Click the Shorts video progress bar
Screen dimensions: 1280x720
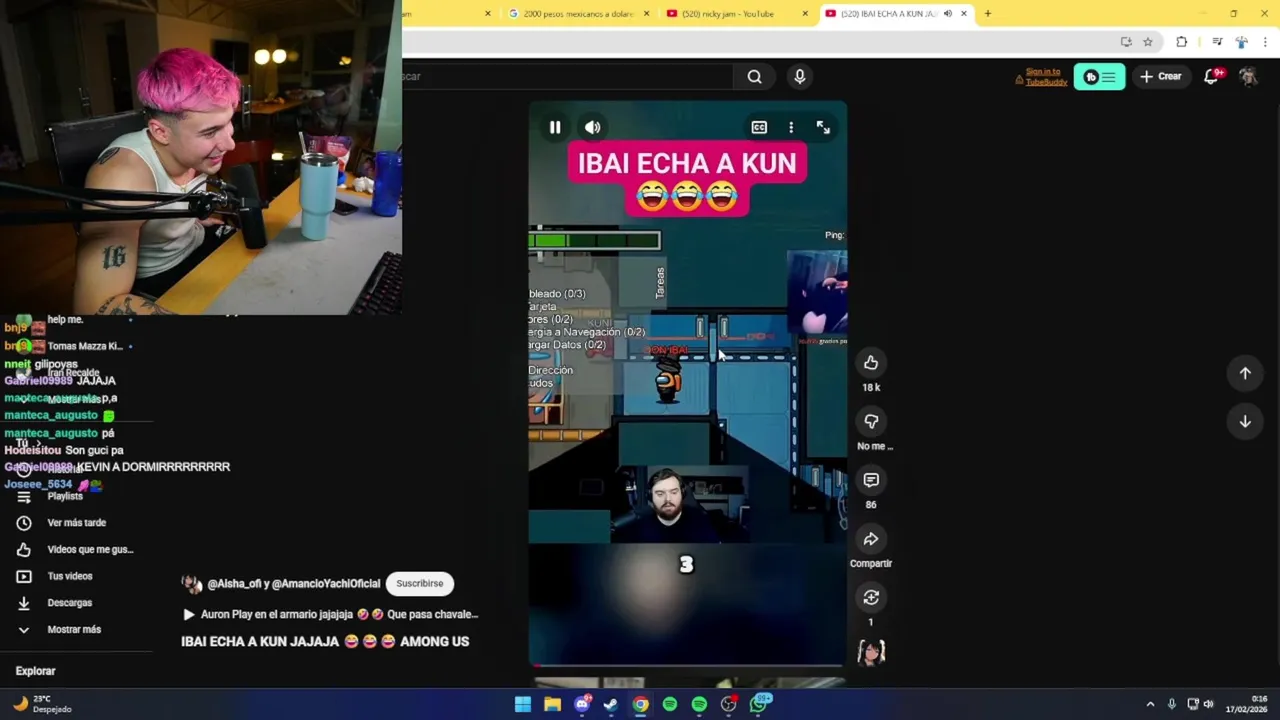pos(687,665)
